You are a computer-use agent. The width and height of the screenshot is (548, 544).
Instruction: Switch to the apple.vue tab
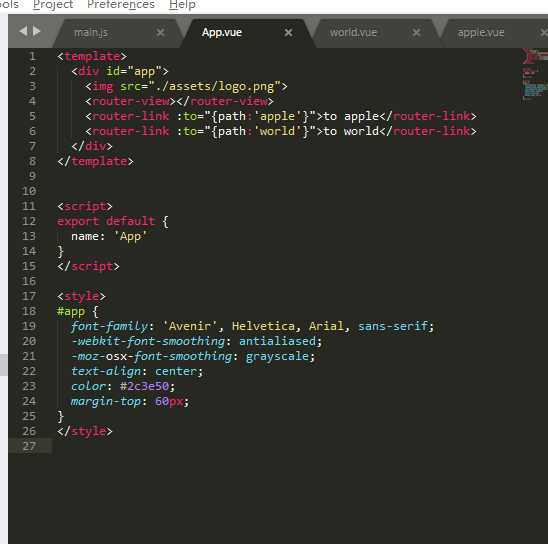[481, 32]
